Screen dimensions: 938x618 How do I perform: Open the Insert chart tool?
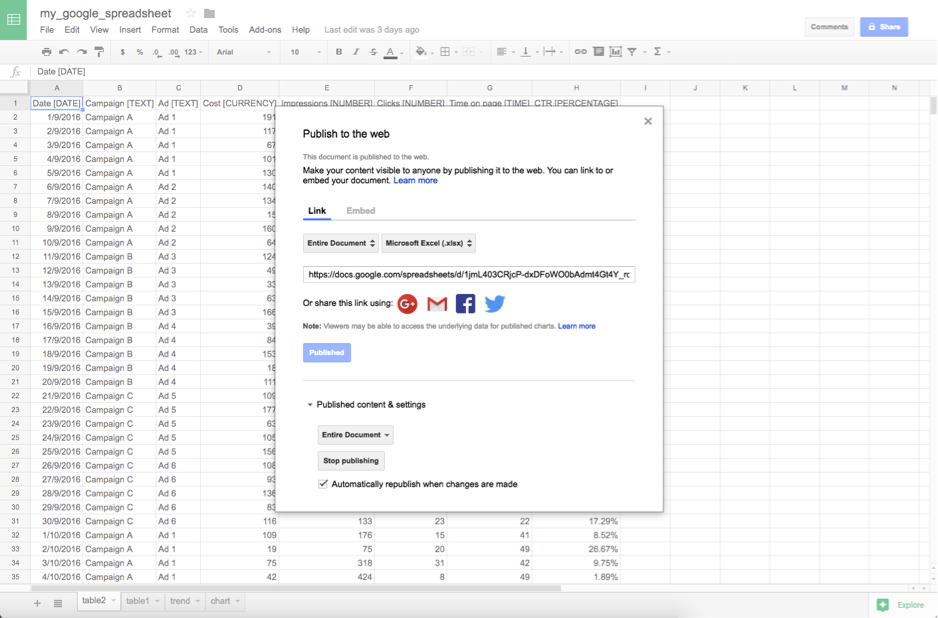tap(617, 51)
